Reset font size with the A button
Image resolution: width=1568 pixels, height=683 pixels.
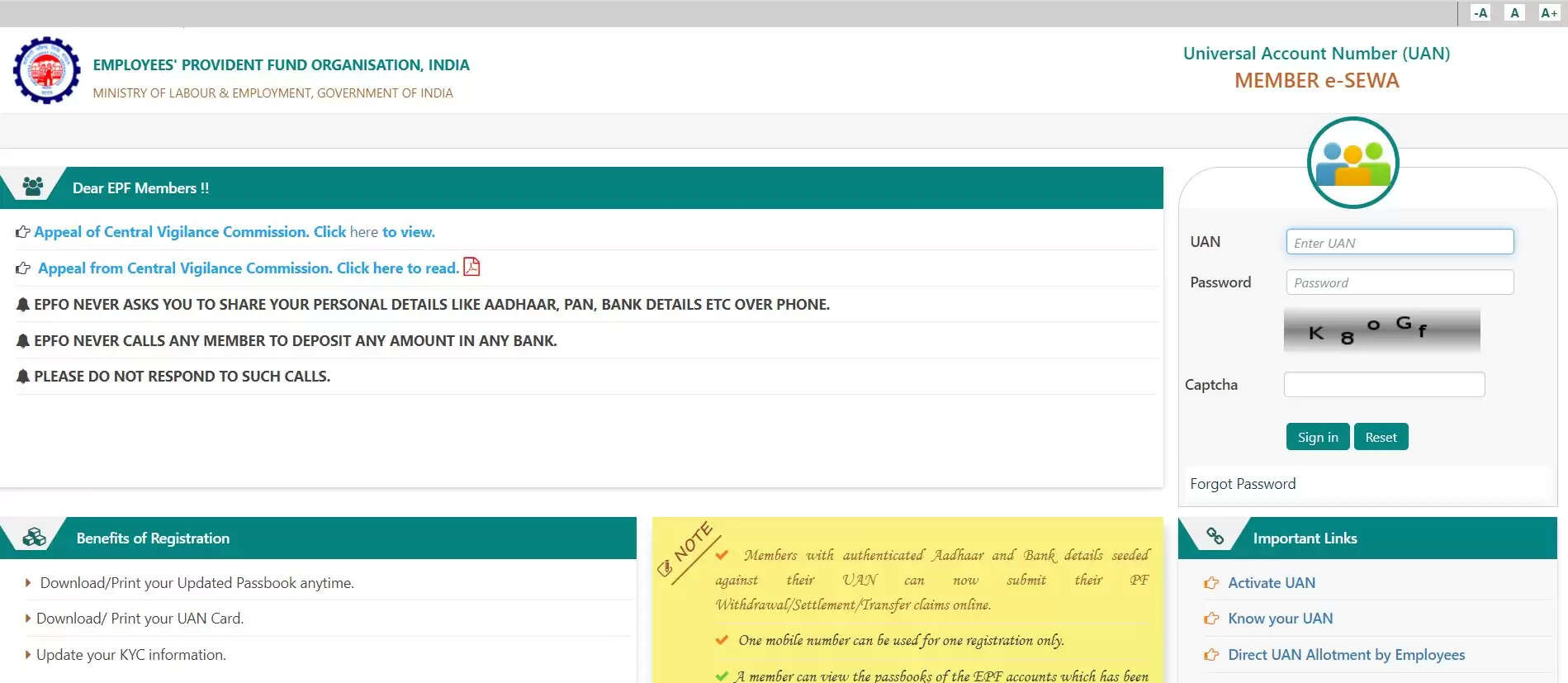(1514, 13)
